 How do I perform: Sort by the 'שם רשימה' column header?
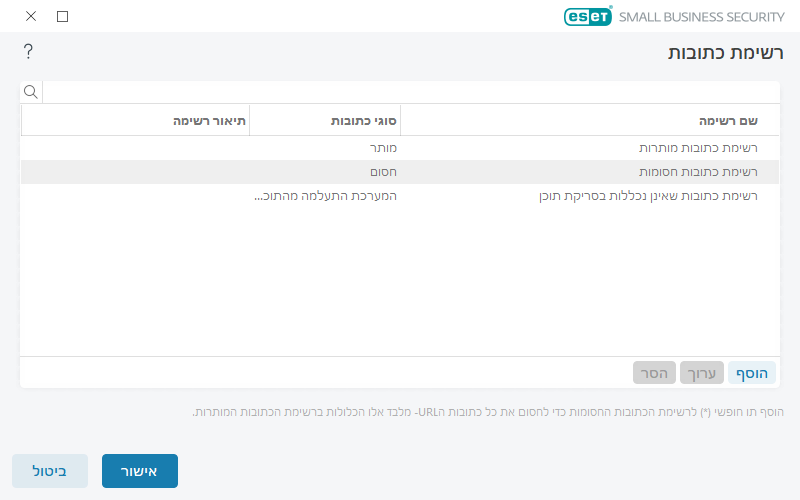[728, 120]
